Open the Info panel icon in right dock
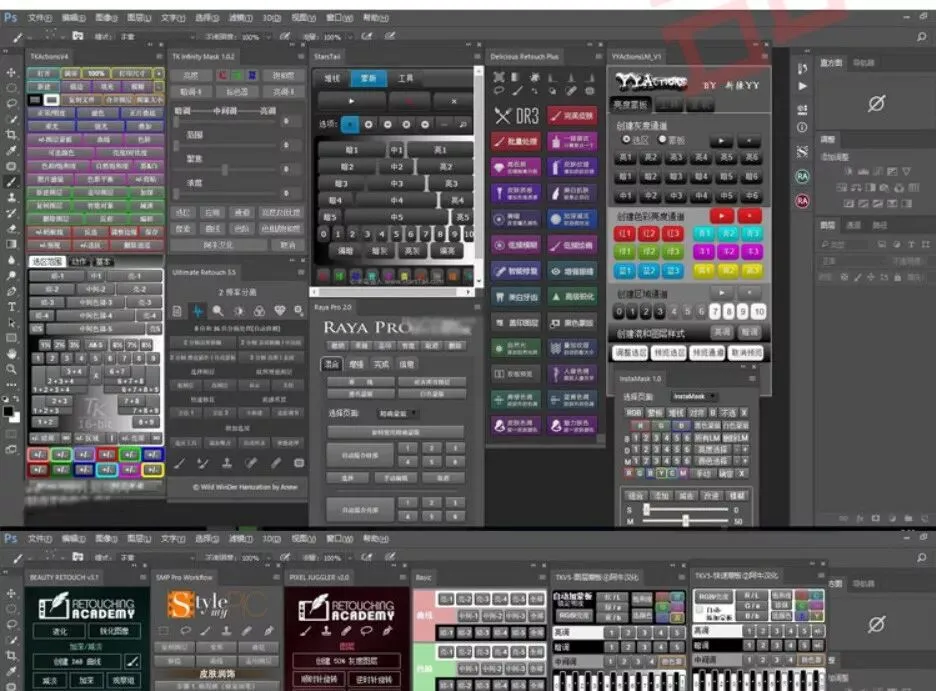Image resolution: width=936 pixels, height=691 pixels. tap(802, 127)
